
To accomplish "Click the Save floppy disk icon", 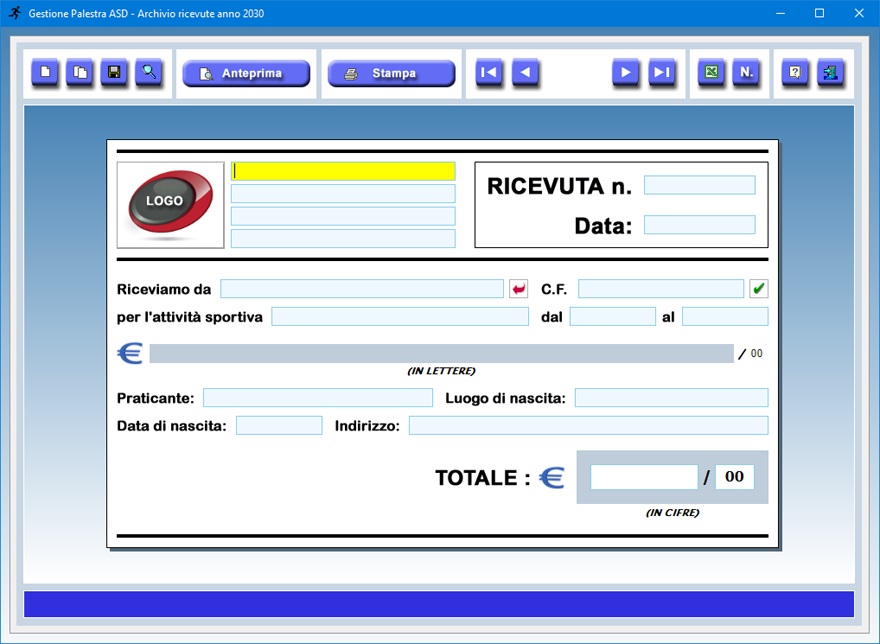I will (114, 72).
